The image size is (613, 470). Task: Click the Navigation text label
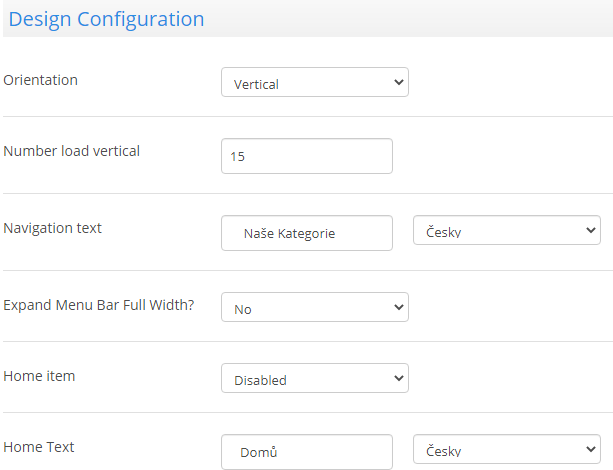click(x=52, y=228)
